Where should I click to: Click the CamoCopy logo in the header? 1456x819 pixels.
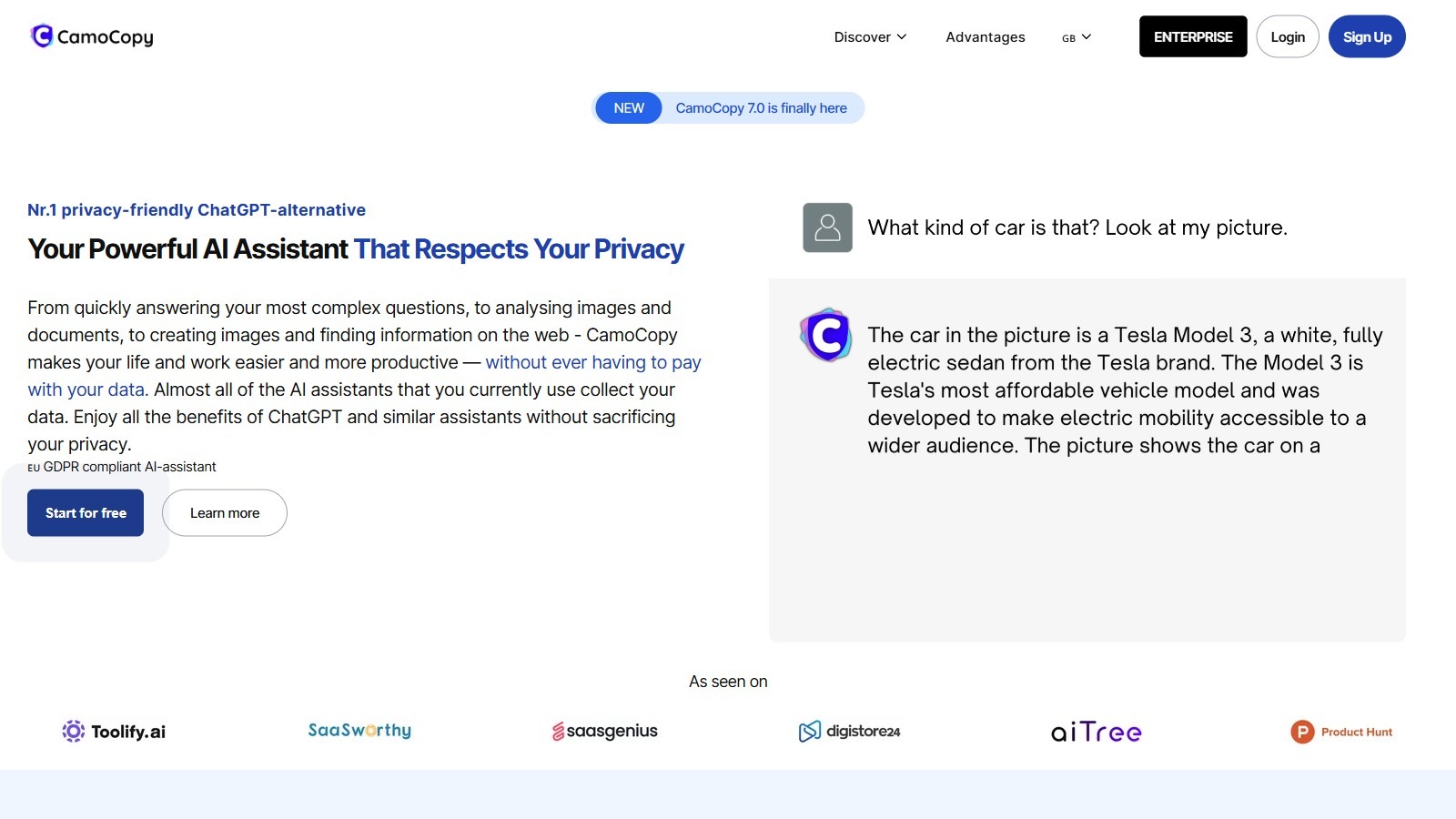pos(92,36)
